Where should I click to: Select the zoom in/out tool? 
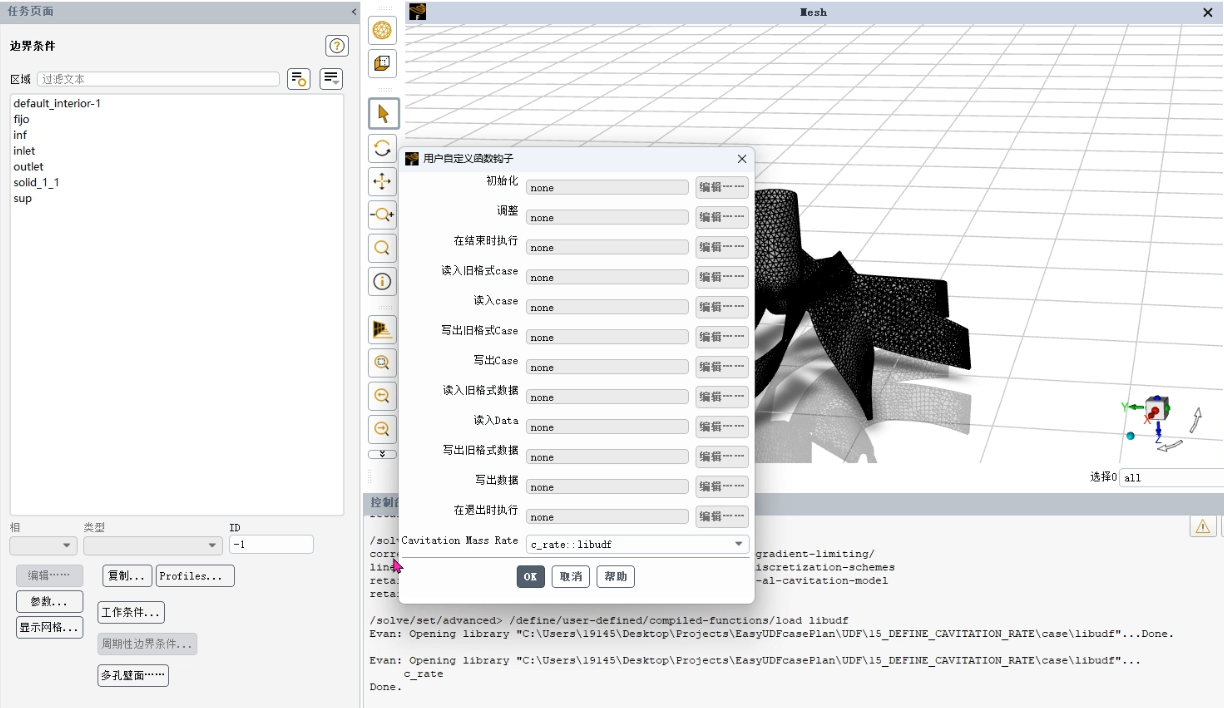coord(382,214)
